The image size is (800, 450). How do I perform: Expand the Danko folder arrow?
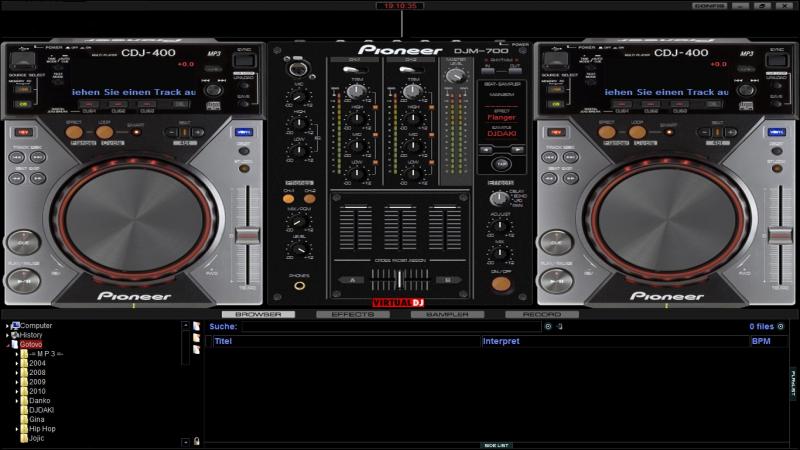pos(17,401)
